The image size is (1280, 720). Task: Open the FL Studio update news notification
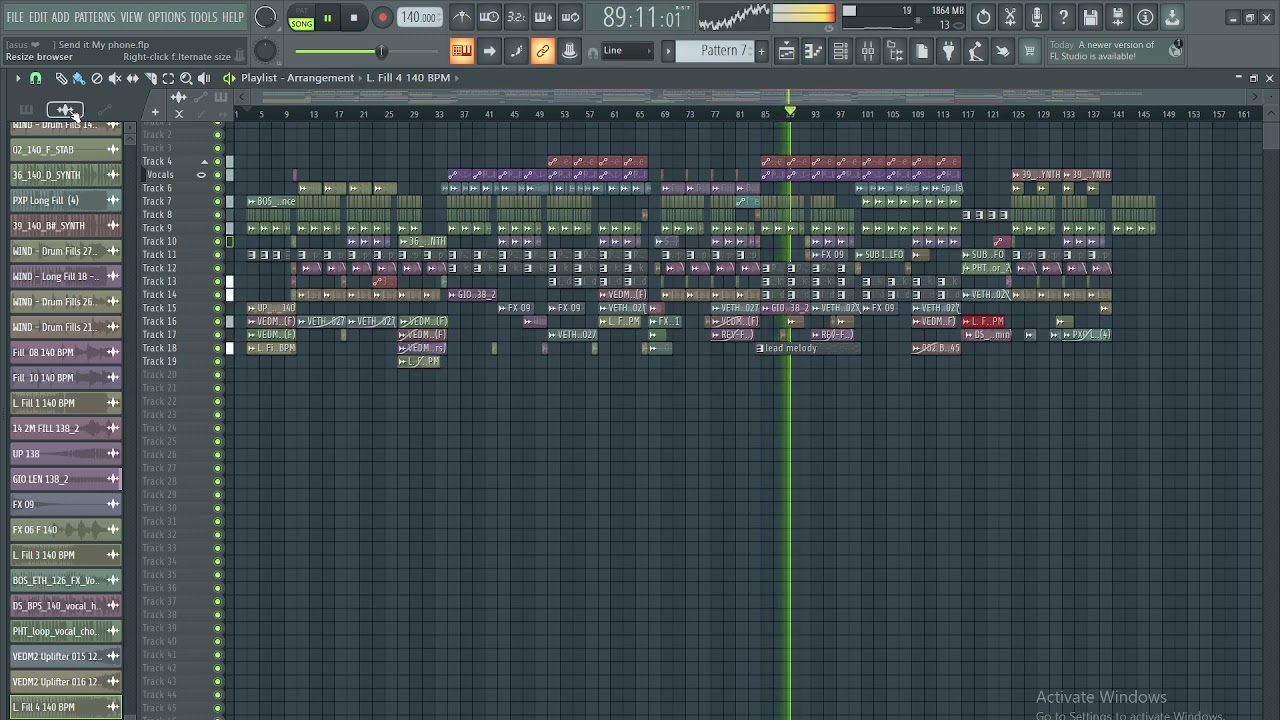pos(1114,50)
